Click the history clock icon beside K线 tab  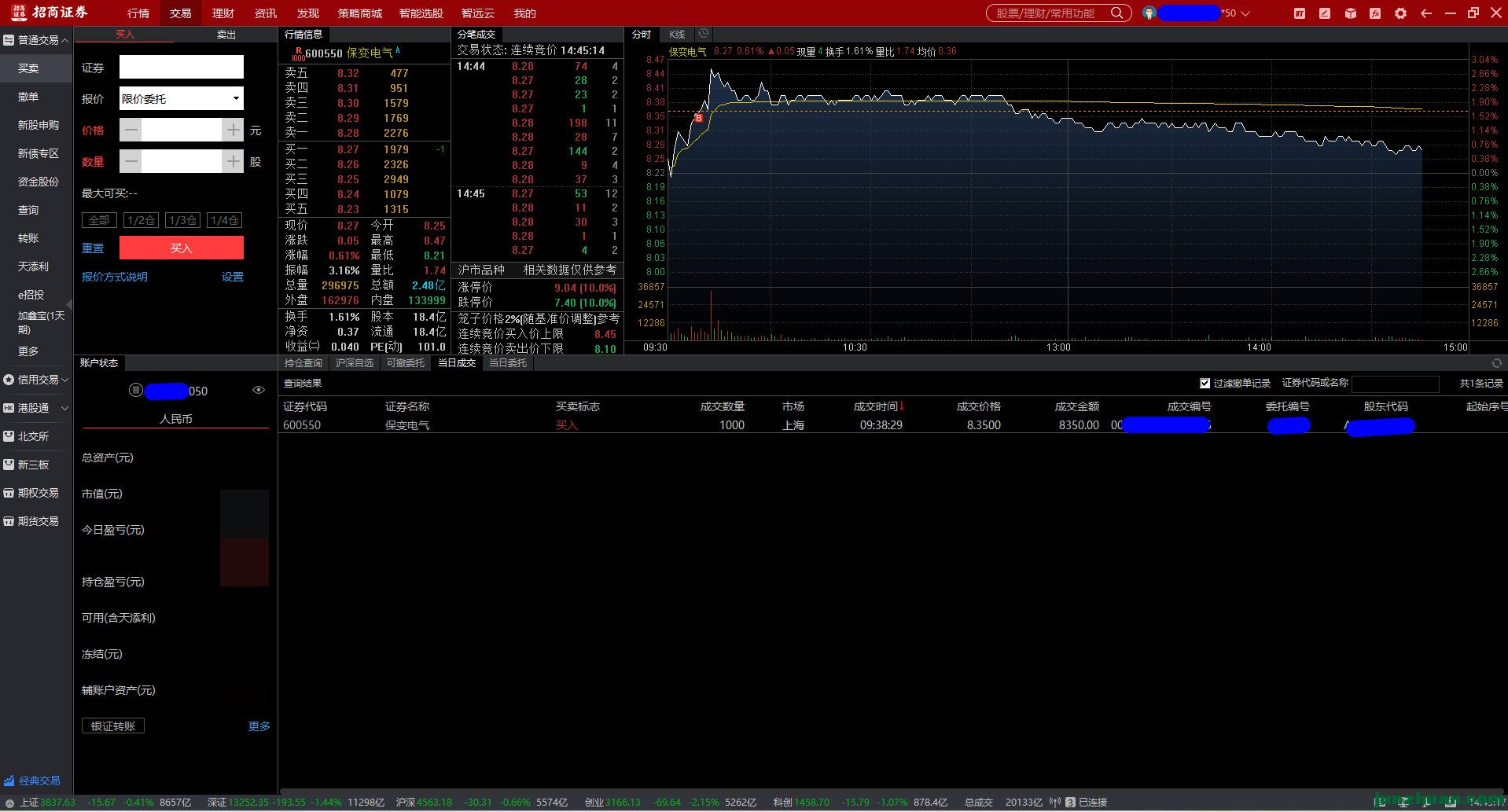click(704, 34)
